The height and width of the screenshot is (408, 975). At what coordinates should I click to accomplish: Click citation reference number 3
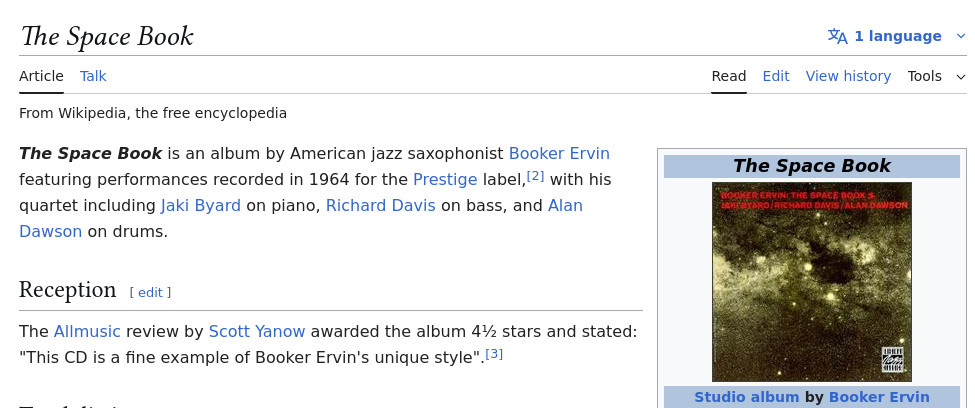point(494,353)
